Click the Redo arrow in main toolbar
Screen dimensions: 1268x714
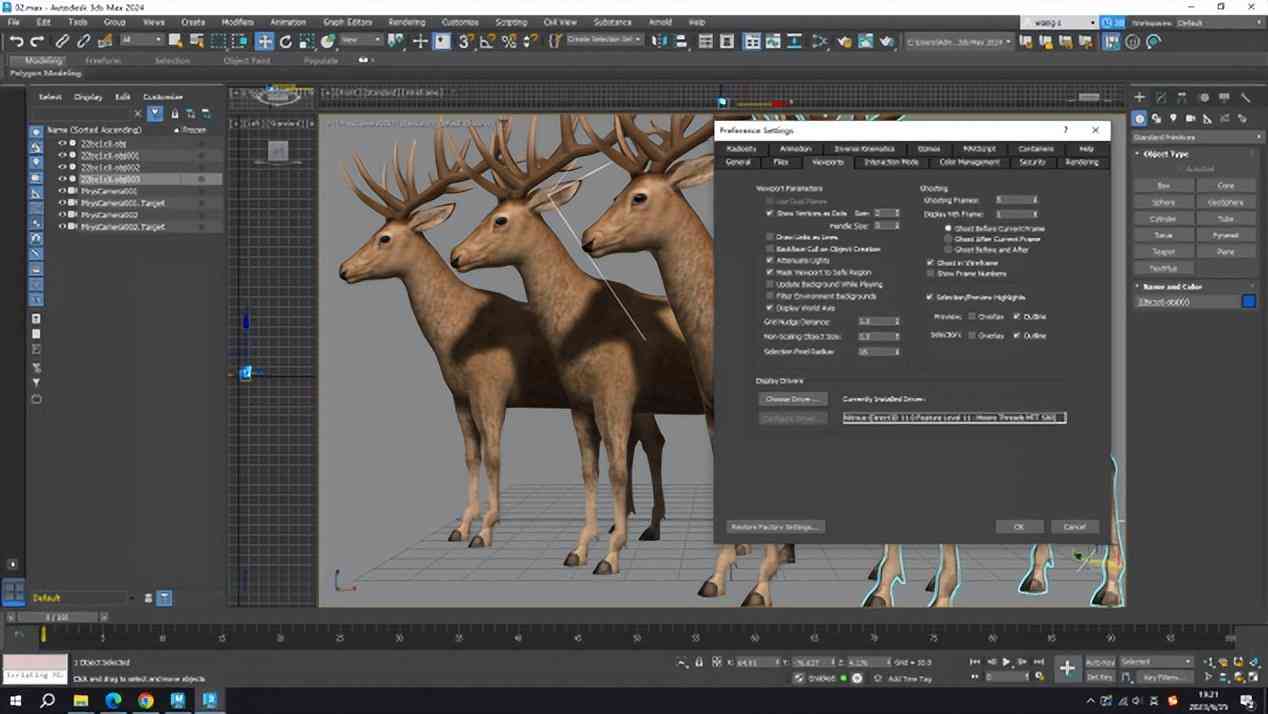(37, 41)
